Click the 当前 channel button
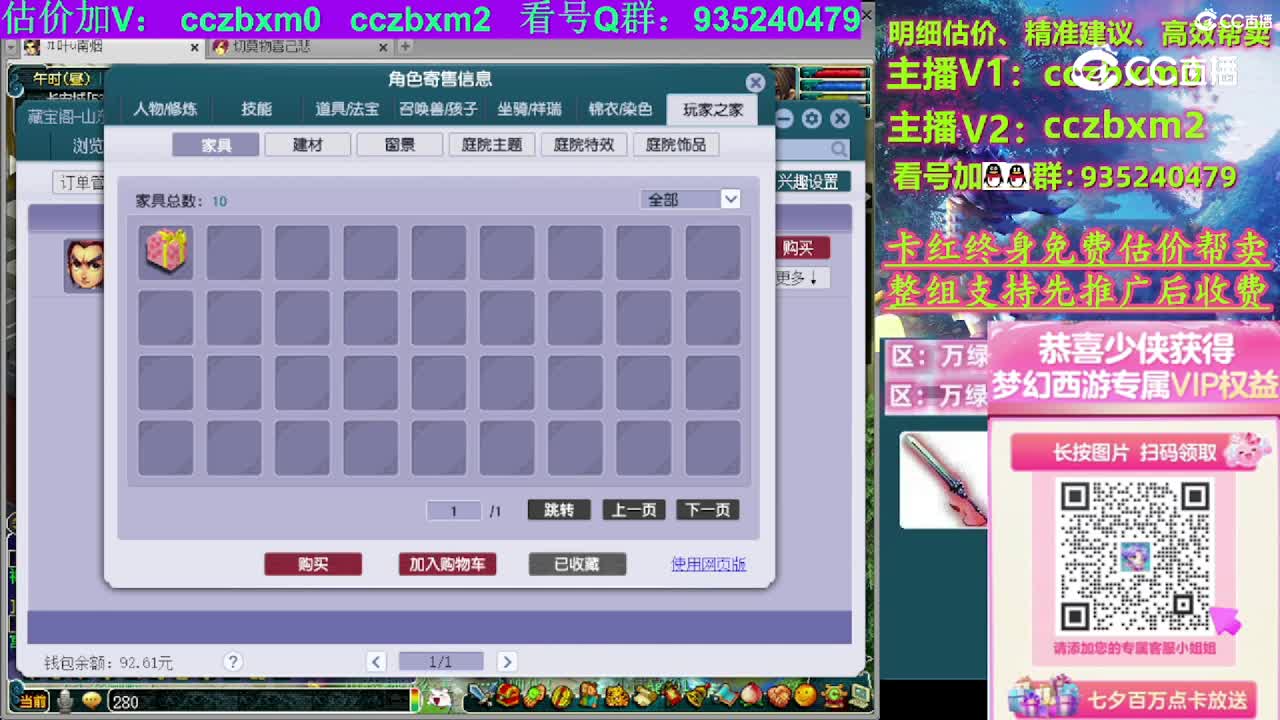Image resolution: width=1280 pixels, height=720 pixels. click(x=33, y=702)
